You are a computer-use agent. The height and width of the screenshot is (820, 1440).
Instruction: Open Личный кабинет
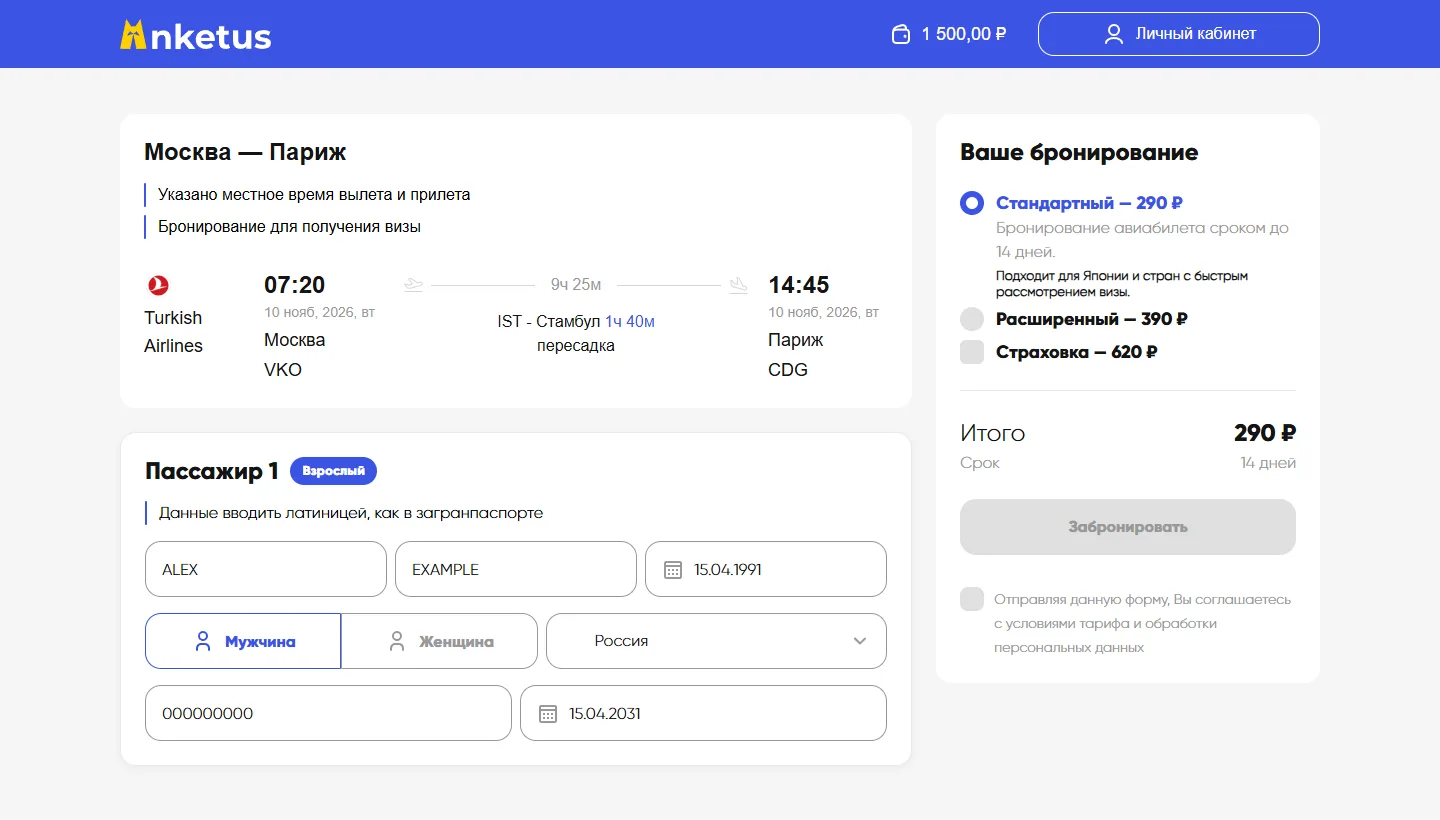click(x=1179, y=34)
